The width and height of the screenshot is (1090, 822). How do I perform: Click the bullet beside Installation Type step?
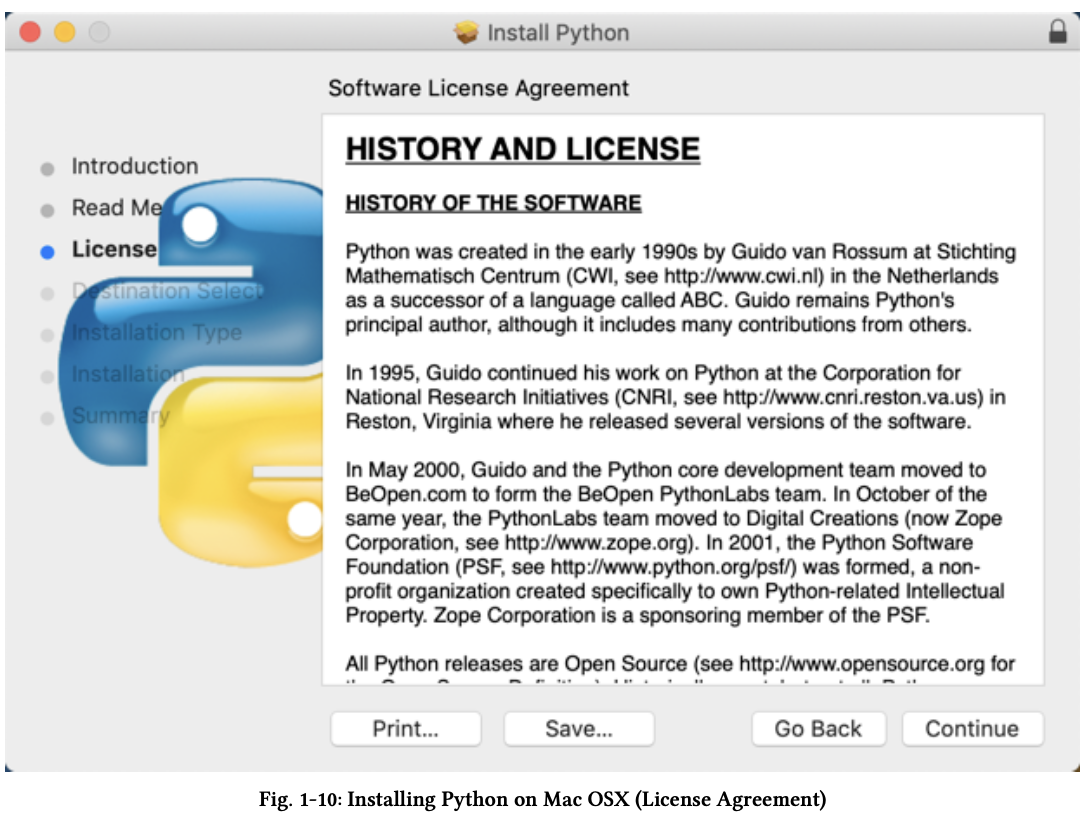point(47,333)
